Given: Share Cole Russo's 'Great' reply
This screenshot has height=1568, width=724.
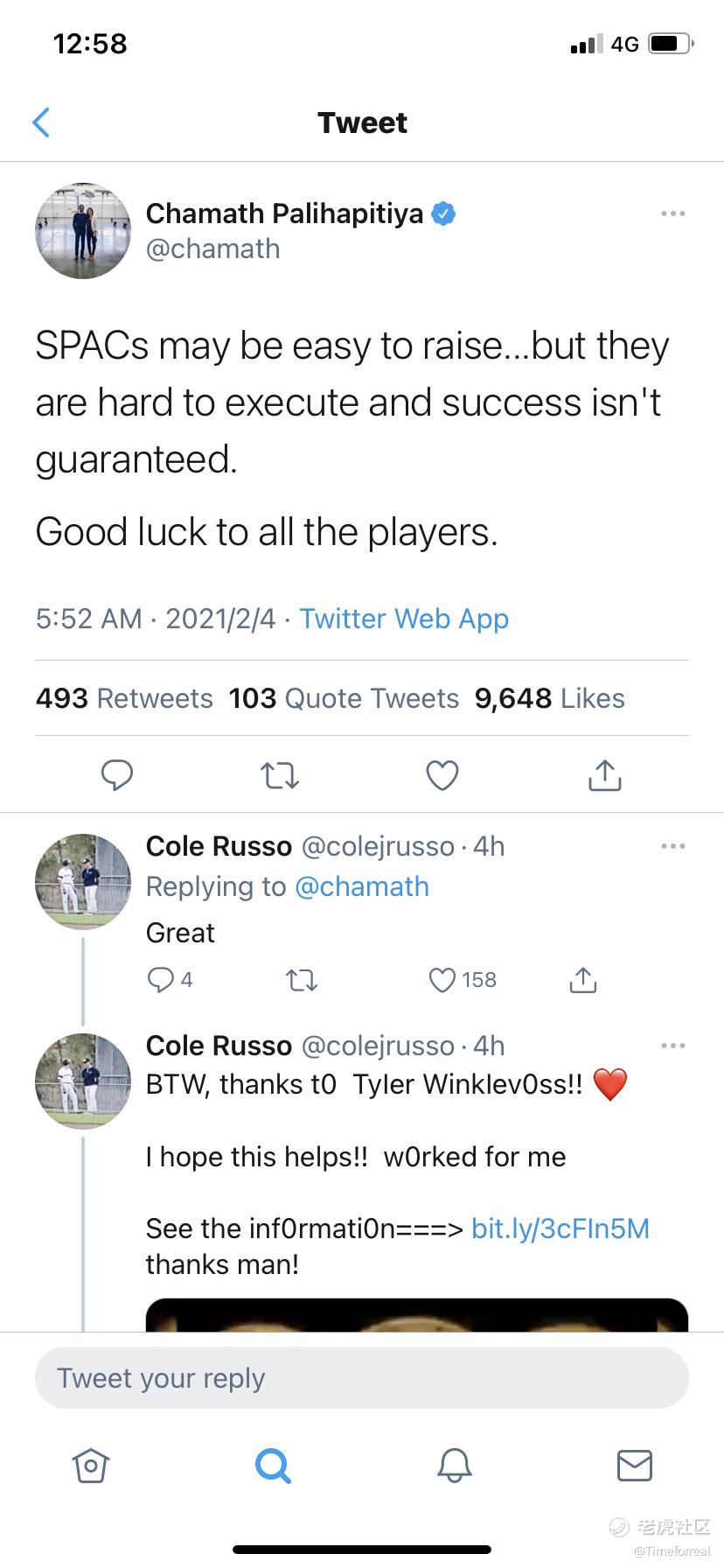Looking at the screenshot, I should click(583, 980).
